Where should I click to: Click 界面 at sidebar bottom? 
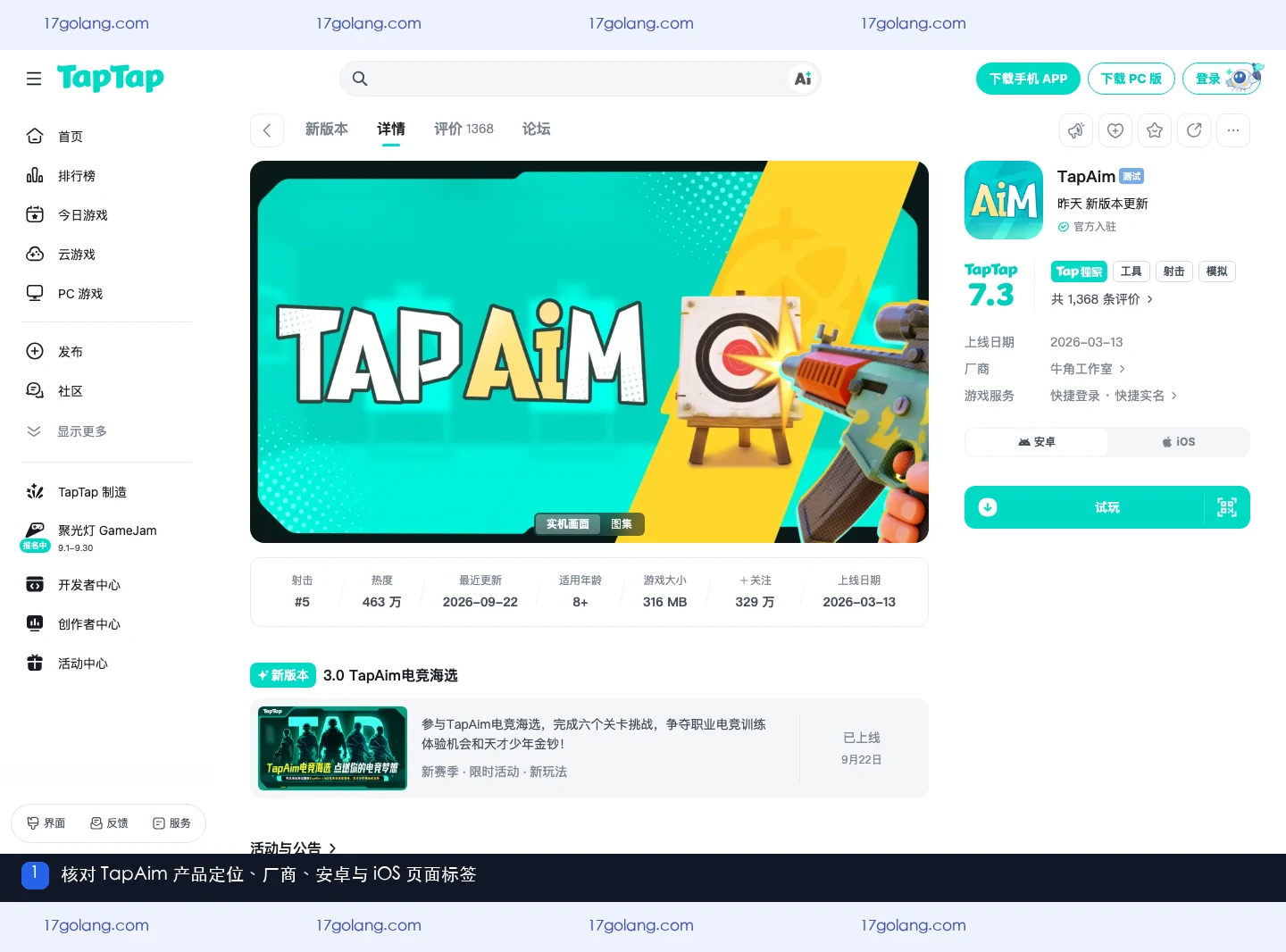[46, 823]
